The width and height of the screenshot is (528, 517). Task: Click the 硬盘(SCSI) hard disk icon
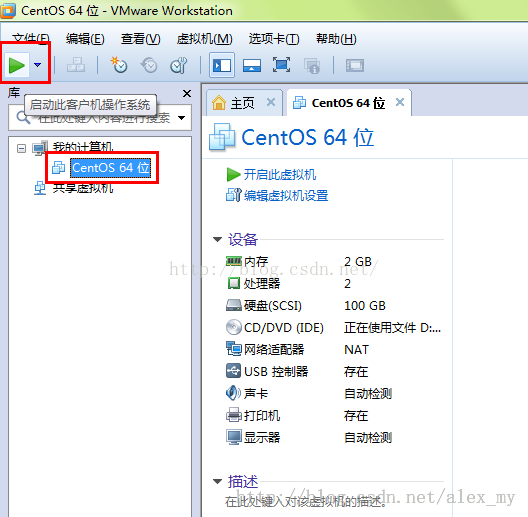234,305
